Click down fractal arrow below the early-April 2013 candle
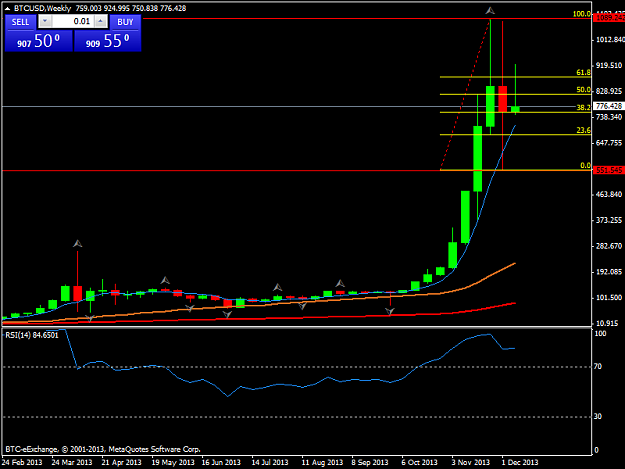The height and width of the screenshot is (469, 625). [90, 318]
